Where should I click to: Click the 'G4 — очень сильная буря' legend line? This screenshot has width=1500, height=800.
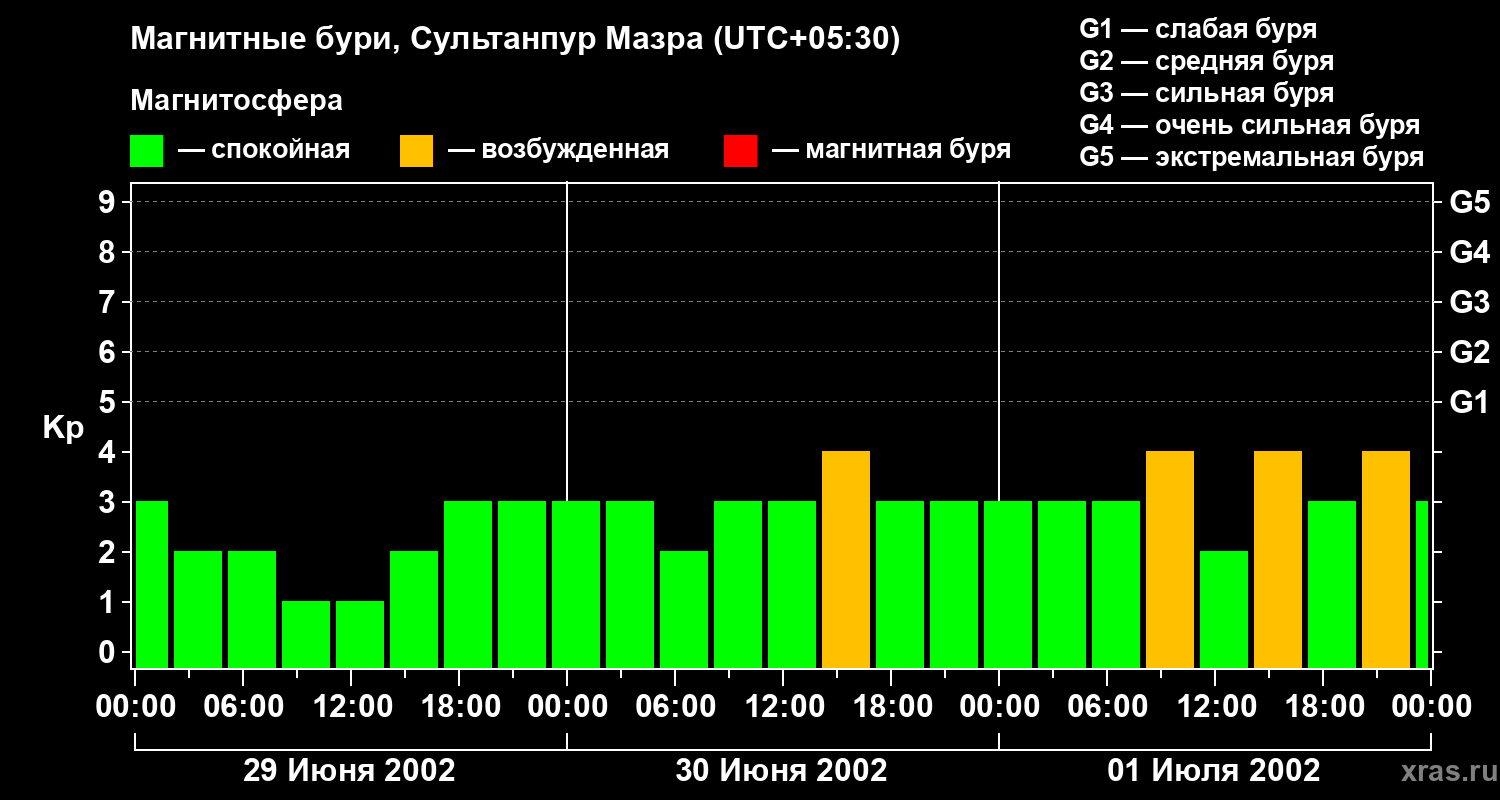pyautogui.click(x=1250, y=125)
